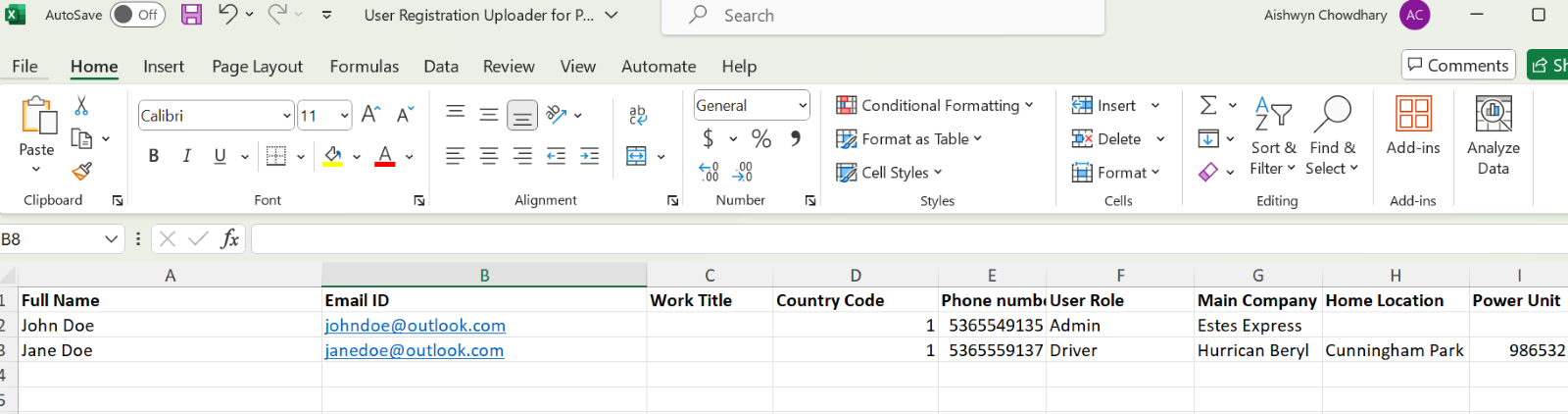The width and height of the screenshot is (1568, 414).
Task: Open the File tab
Action: 24,66
